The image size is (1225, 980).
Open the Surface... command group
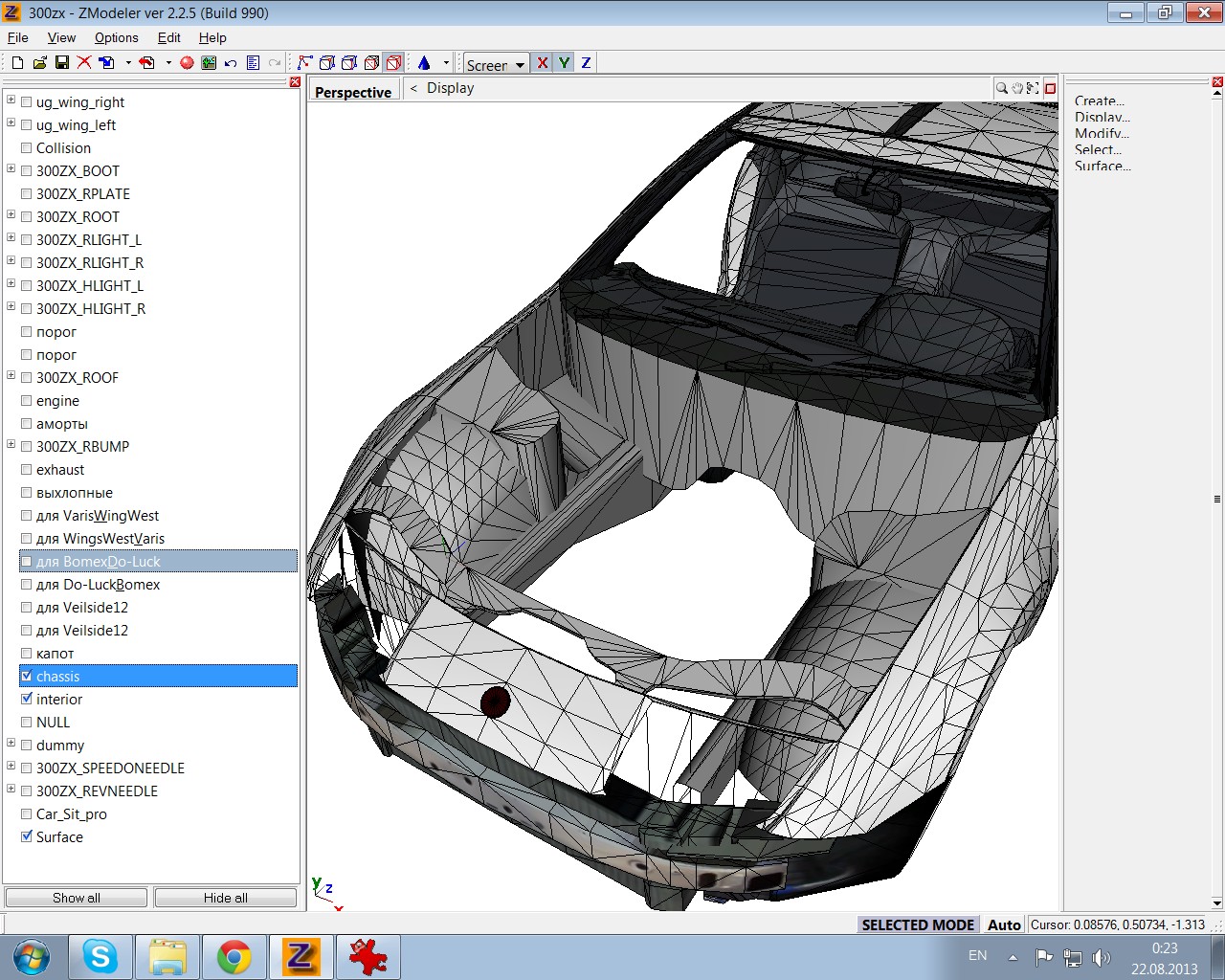pyautogui.click(x=1102, y=166)
